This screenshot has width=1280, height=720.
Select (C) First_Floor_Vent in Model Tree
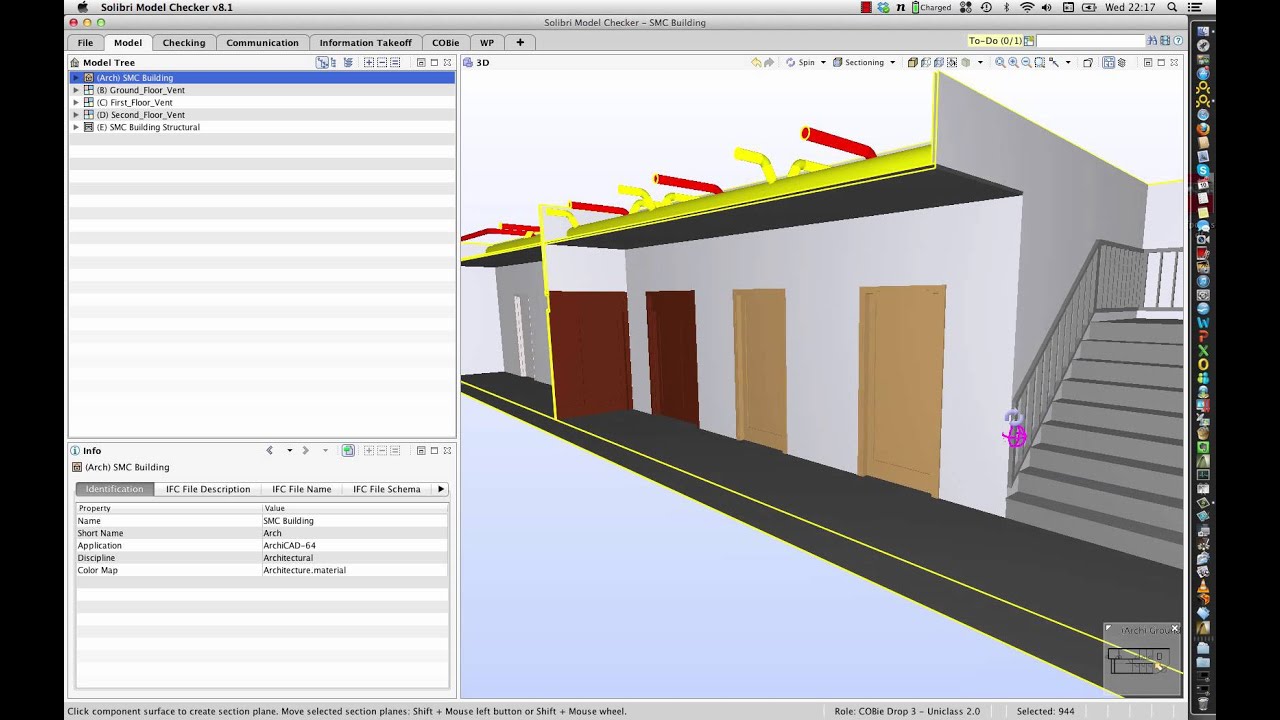(134, 102)
